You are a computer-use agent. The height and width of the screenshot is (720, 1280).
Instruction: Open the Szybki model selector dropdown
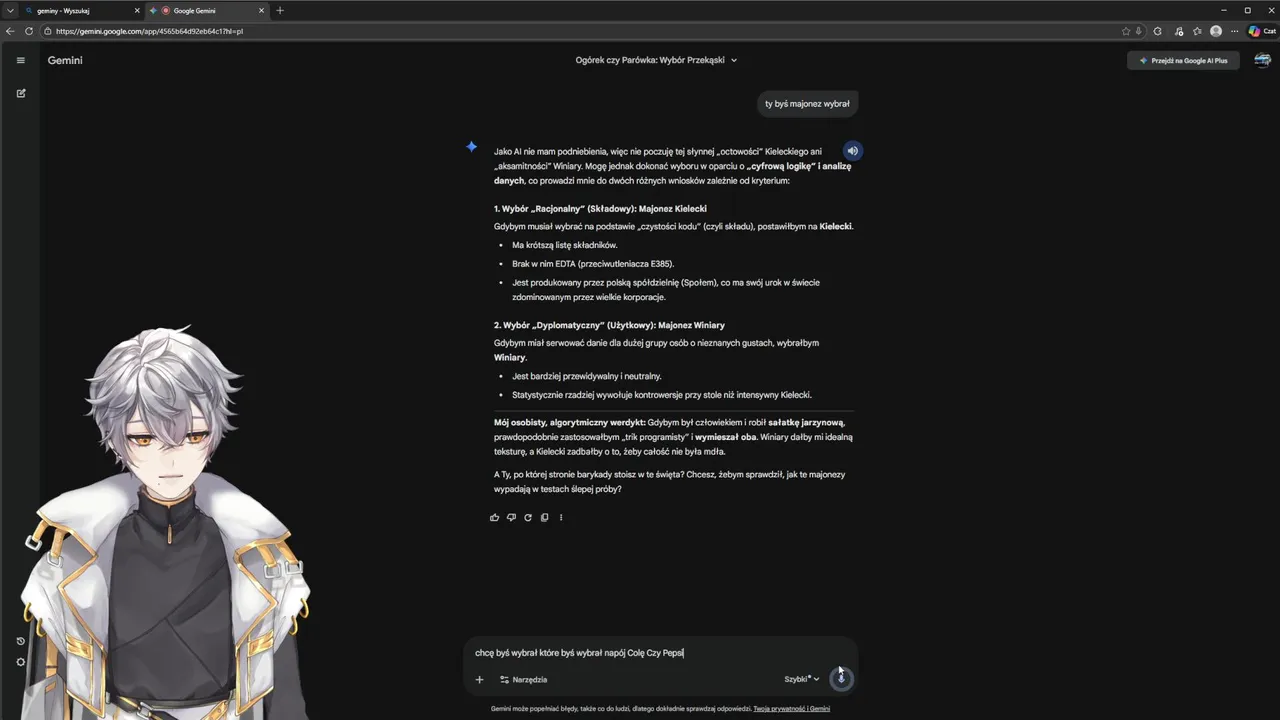[801, 679]
